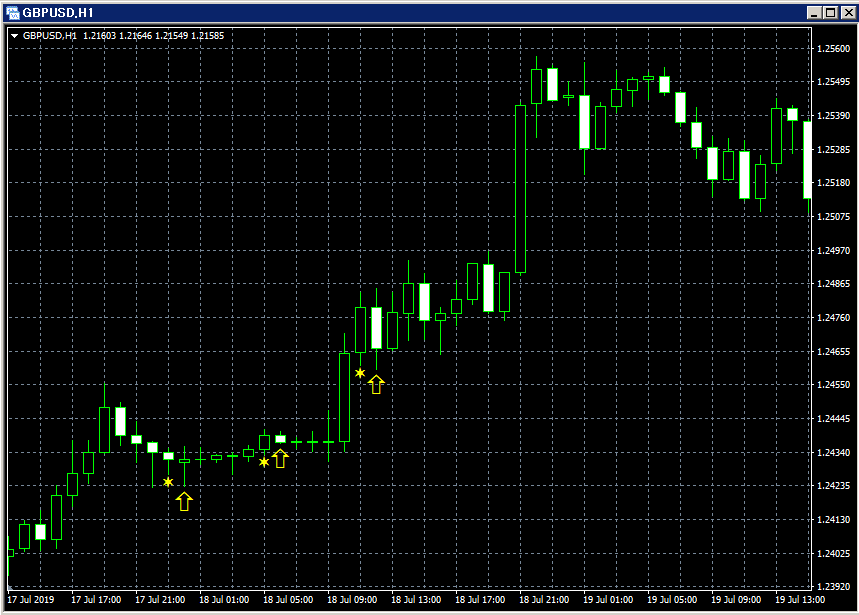Click the up arrow near 18 Jul 05:00
The image size is (859, 615).
coord(280,458)
